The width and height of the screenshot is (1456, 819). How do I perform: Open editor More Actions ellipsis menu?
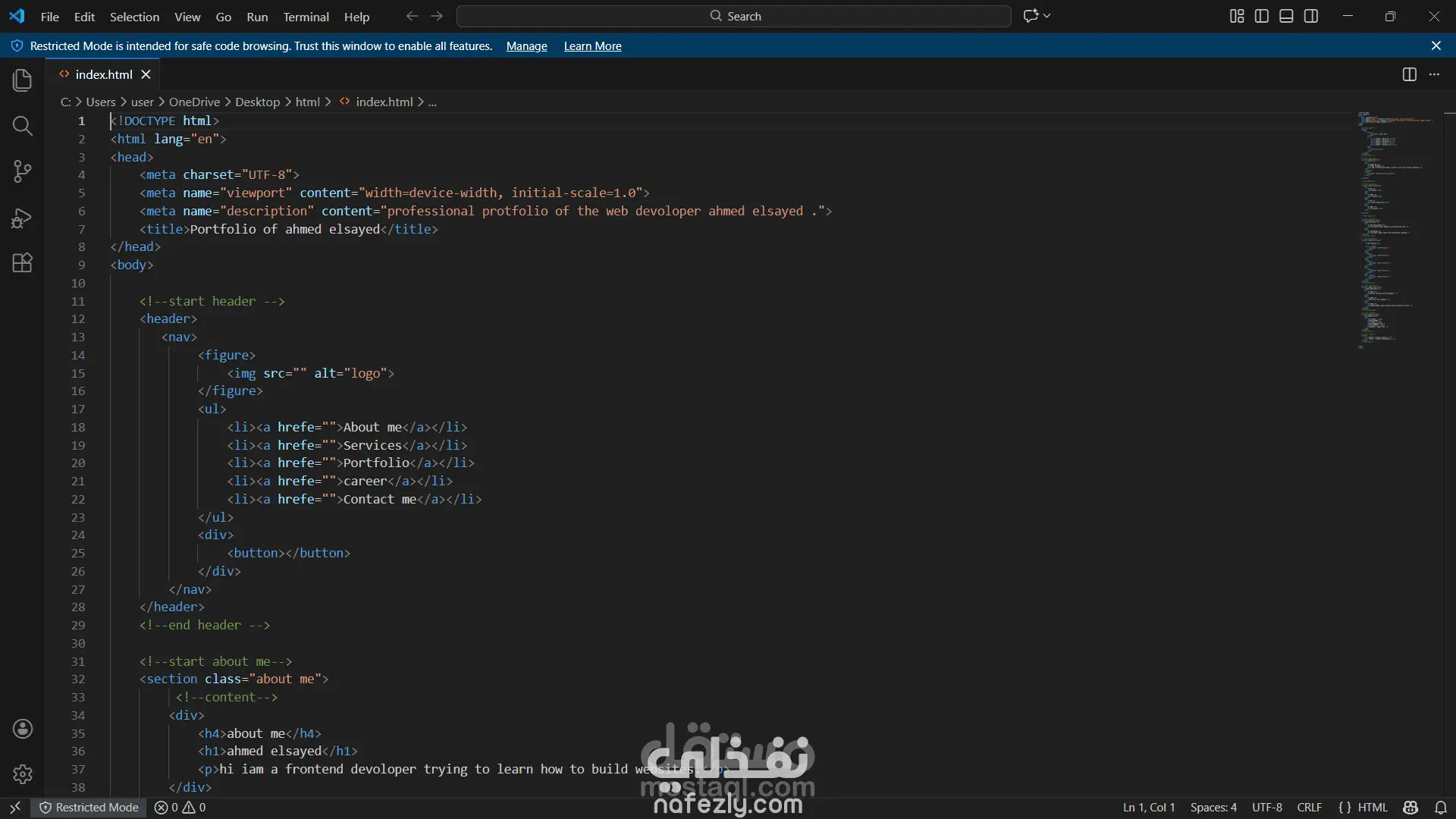[1434, 74]
